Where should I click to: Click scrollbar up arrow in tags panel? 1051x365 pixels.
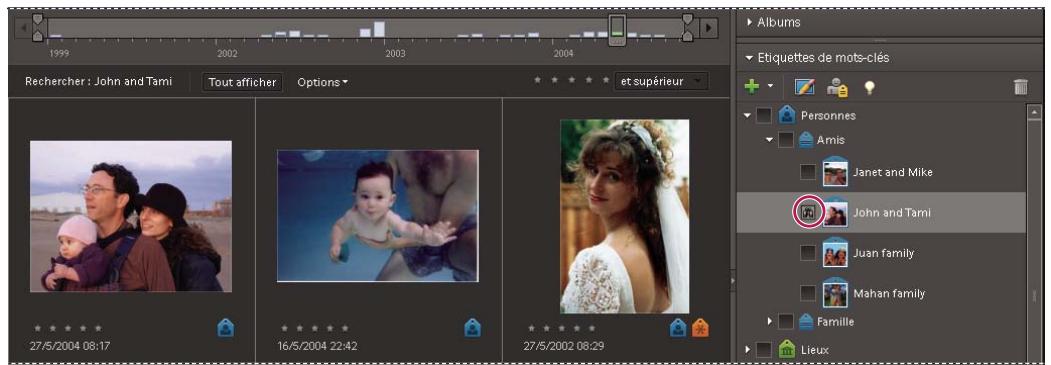[1034, 113]
